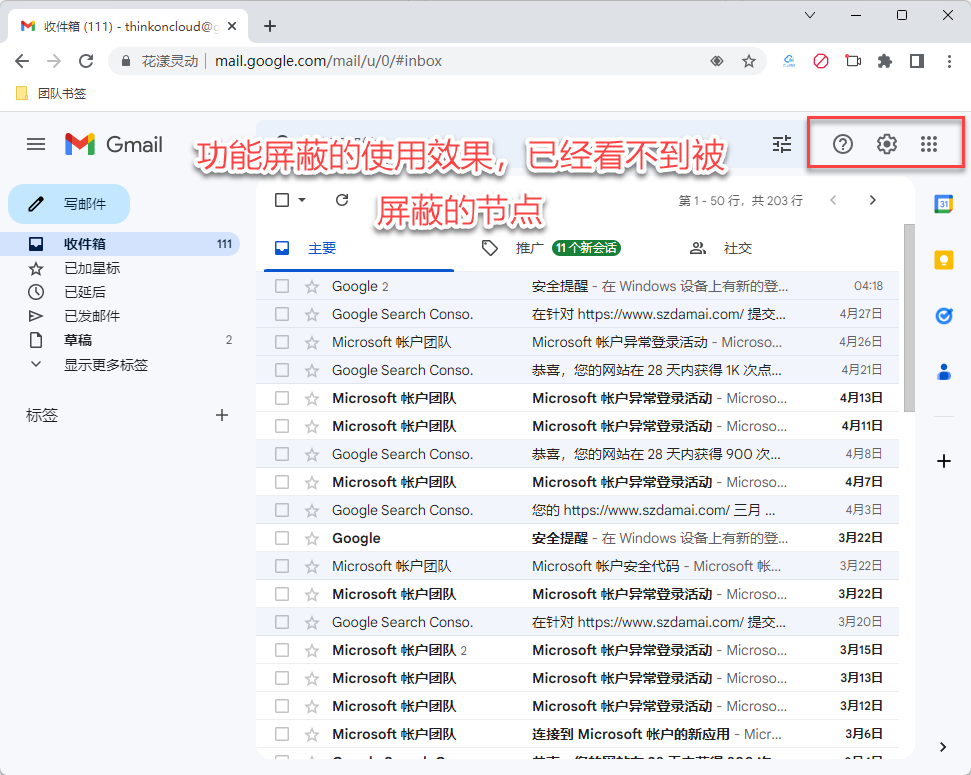The width and height of the screenshot is (971, 775).
Task: Open new browser tab plus button
Action: 270,26
